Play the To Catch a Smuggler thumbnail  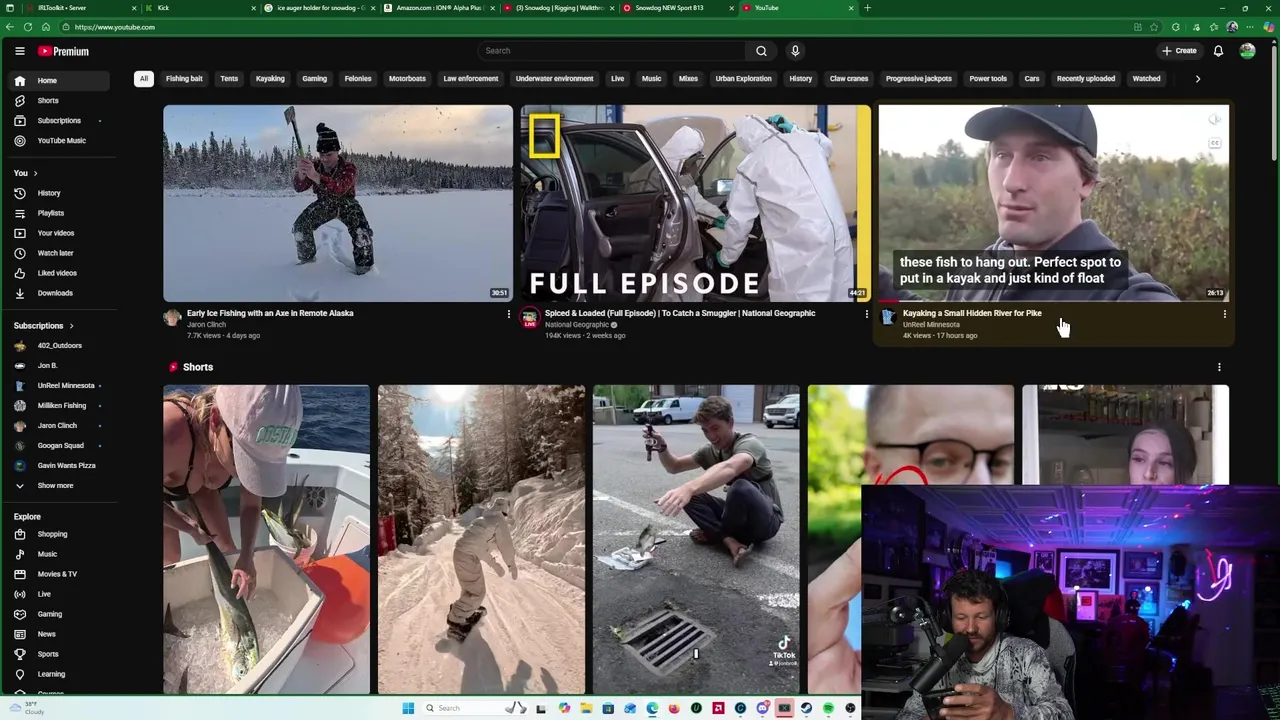[695, 203]
